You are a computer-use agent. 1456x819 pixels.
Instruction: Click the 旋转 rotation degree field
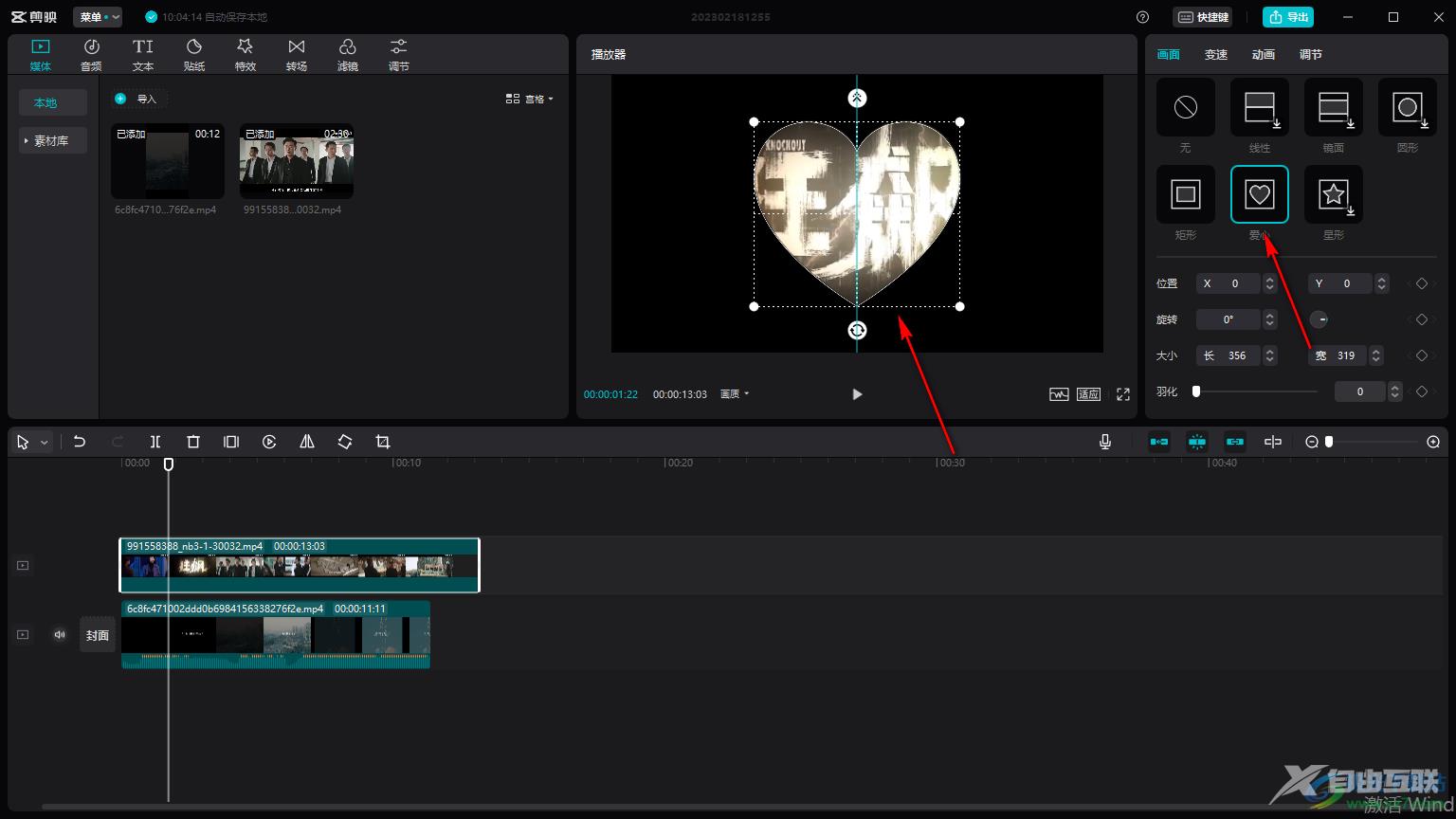point(1228,319)
